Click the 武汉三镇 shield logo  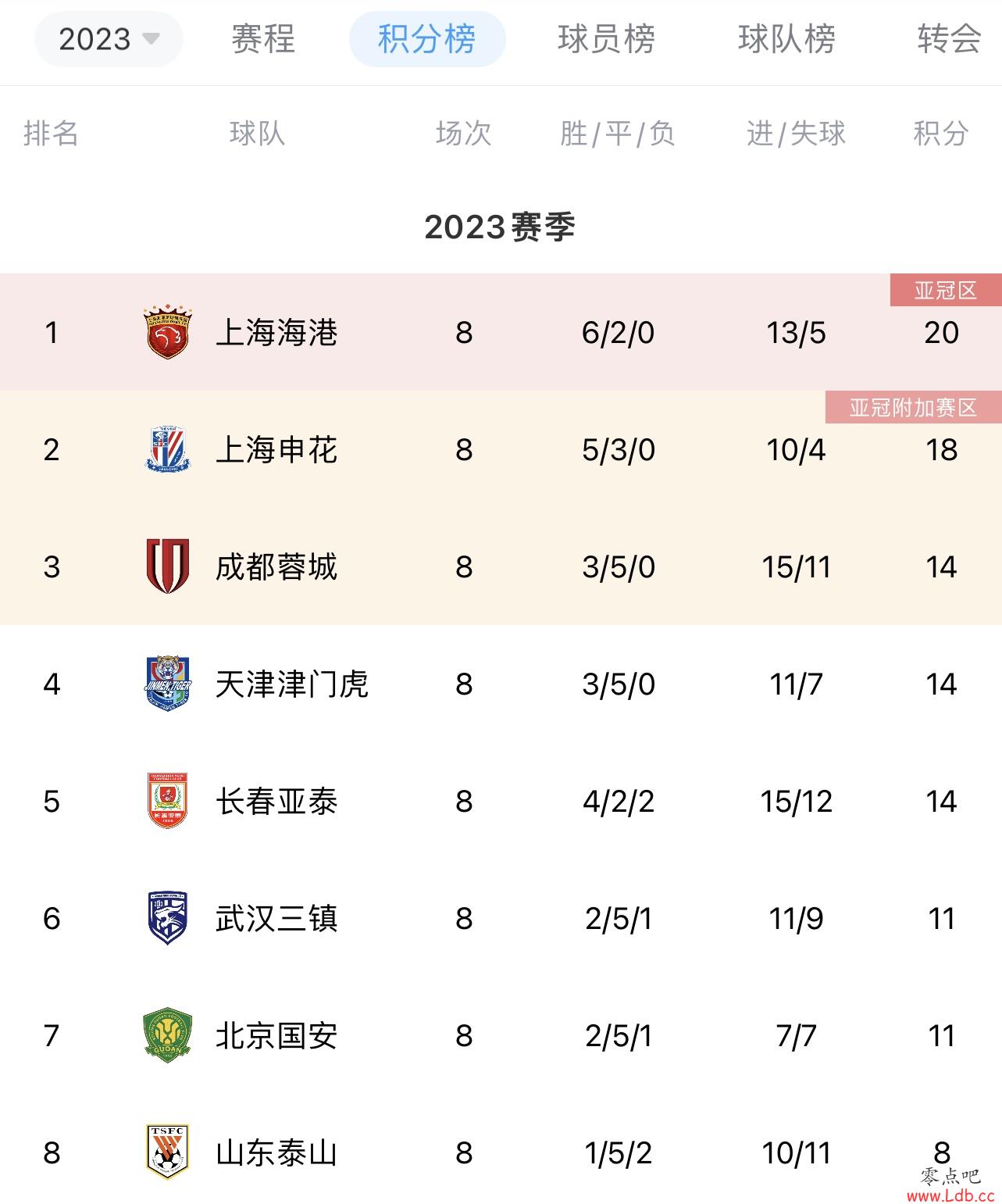click(168, 918)
